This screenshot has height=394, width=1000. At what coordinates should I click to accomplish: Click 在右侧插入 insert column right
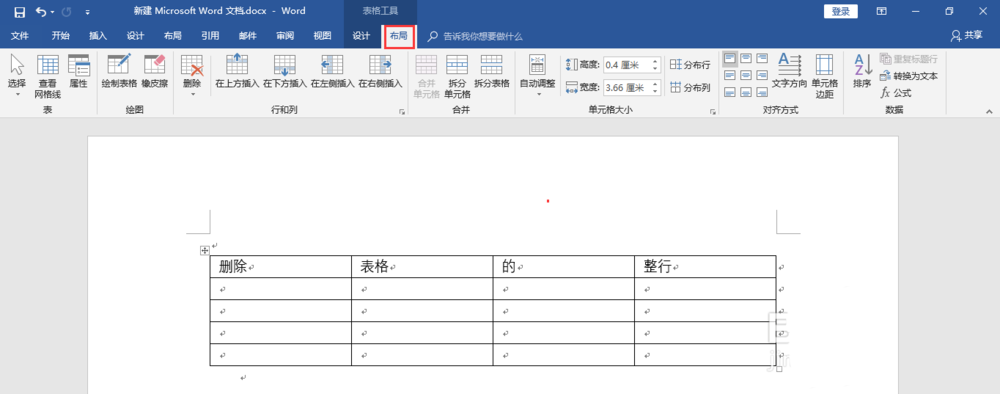tap(380, 71)
